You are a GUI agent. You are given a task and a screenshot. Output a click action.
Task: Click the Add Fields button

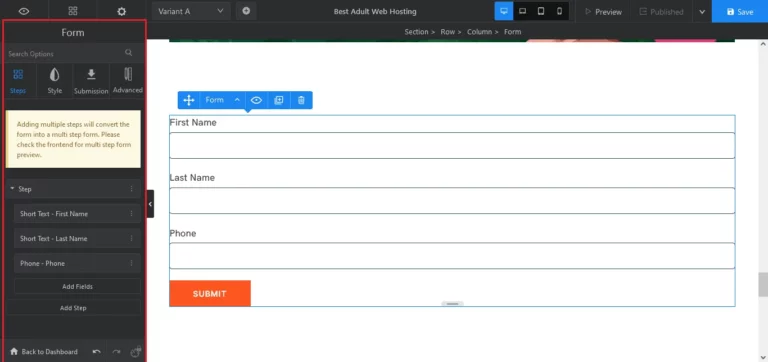(77, 287)
